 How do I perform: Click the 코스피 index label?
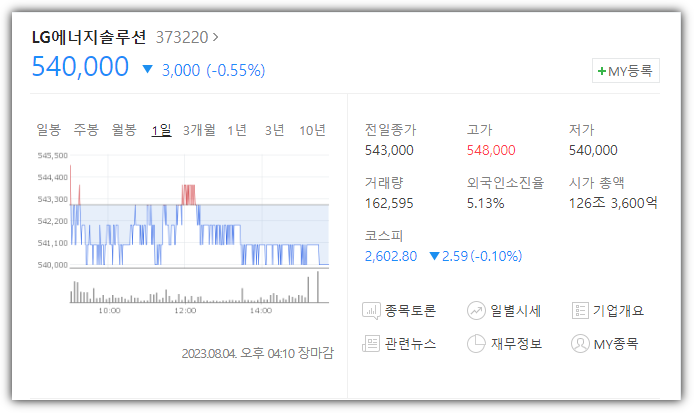384,235
